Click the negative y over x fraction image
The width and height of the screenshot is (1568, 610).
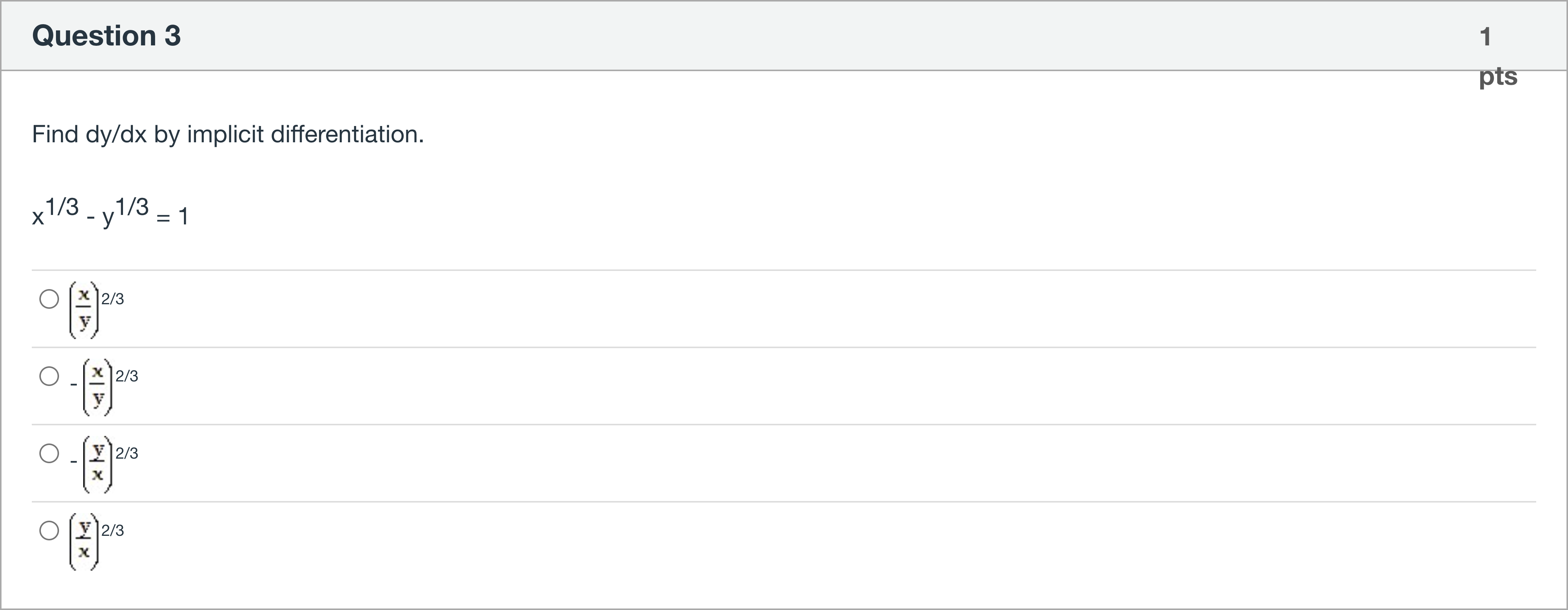[x=98, y=464]
